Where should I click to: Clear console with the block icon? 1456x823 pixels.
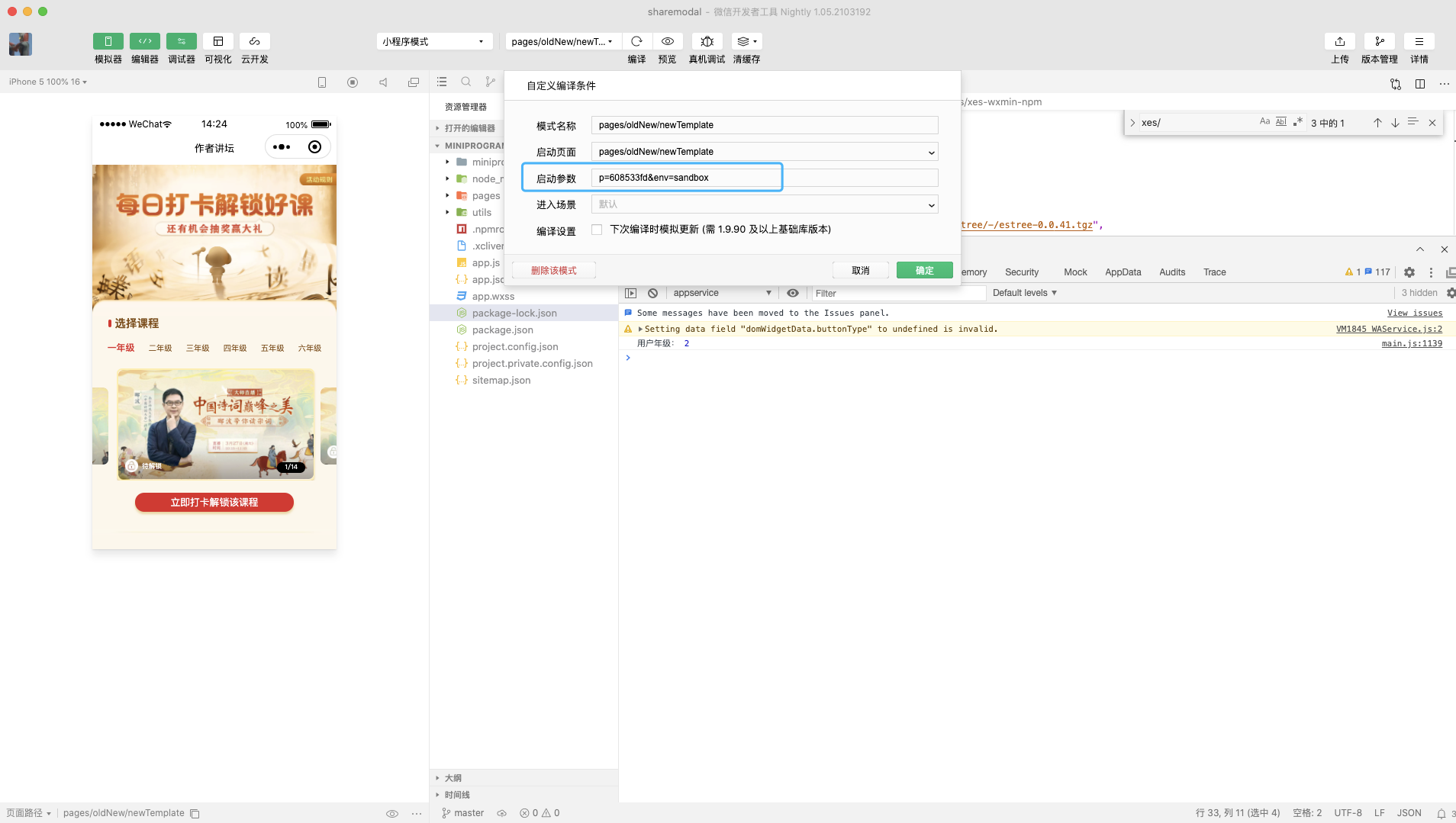pyautogui.click(x=652, y=293)
